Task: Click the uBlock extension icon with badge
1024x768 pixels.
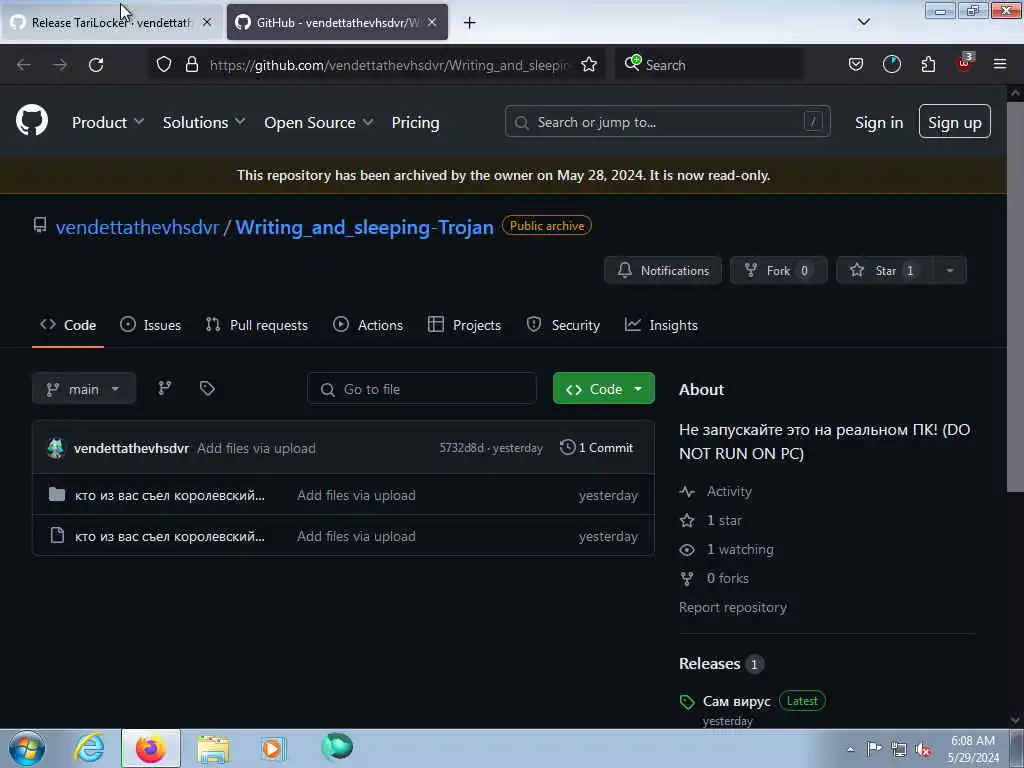Action: [965, 63]
